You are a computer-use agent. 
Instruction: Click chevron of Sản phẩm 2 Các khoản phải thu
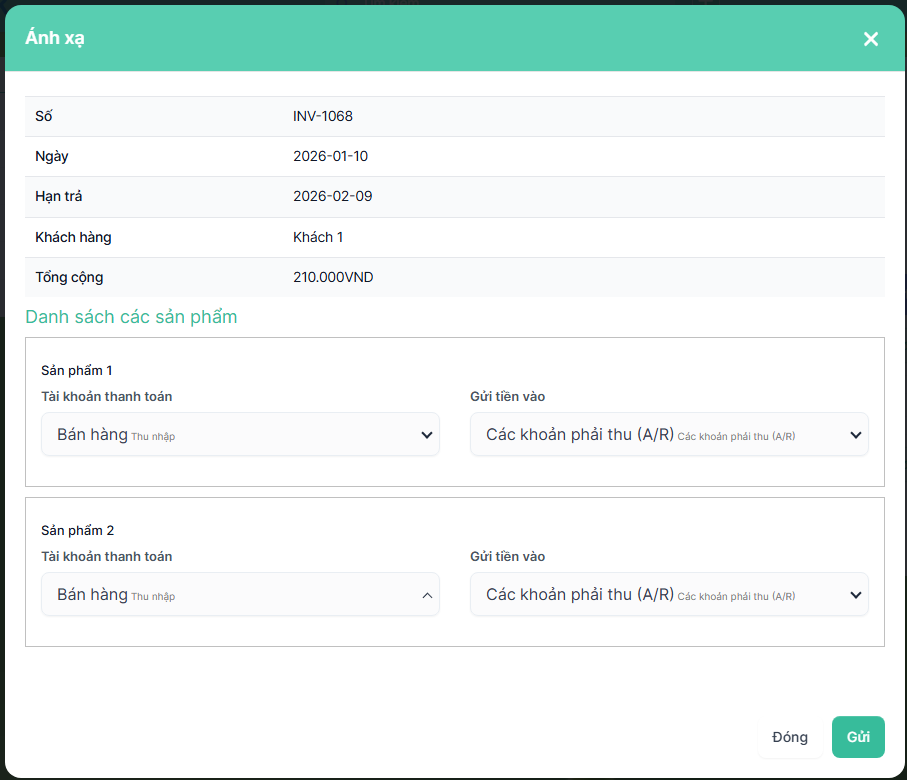pyautogui.click(x=855, y=595)
